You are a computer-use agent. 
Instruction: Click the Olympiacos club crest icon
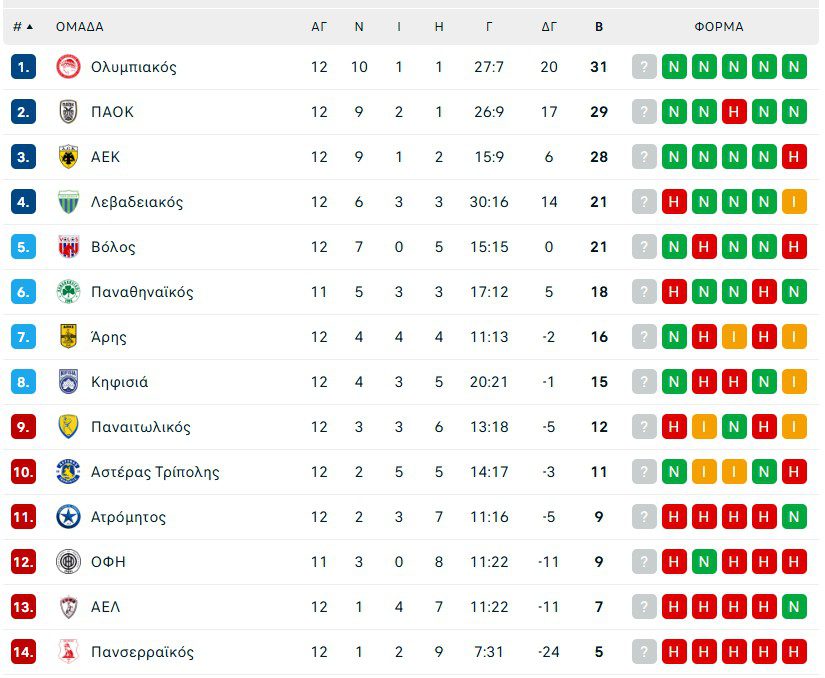(x=68, y=67)
